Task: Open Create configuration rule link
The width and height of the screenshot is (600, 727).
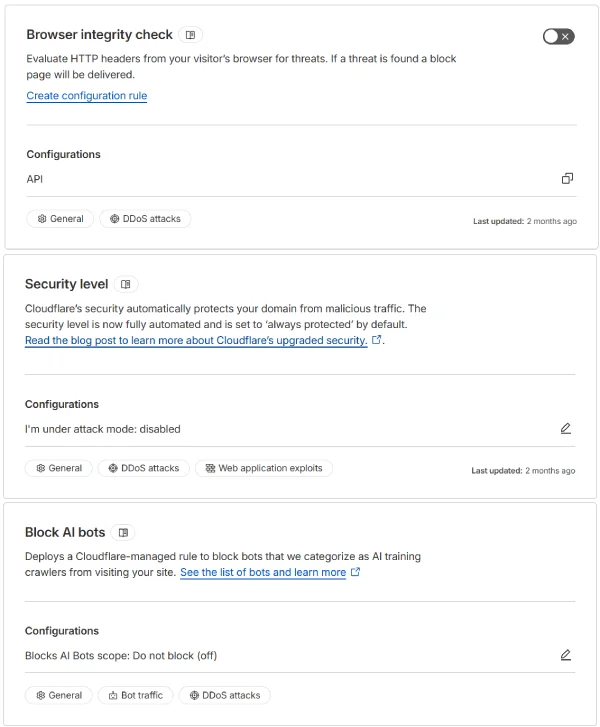Action: 87,96
